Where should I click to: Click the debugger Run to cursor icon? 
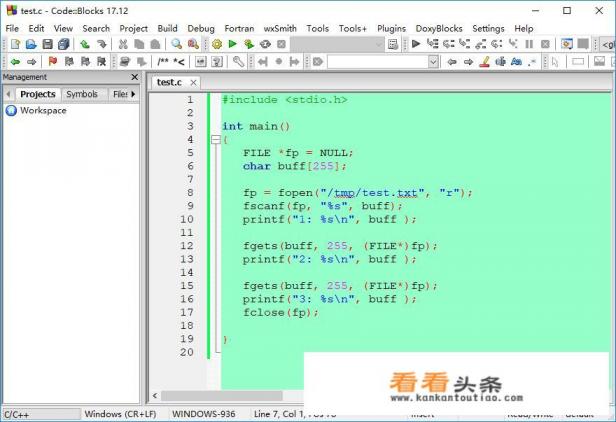[x=432, y=44]
